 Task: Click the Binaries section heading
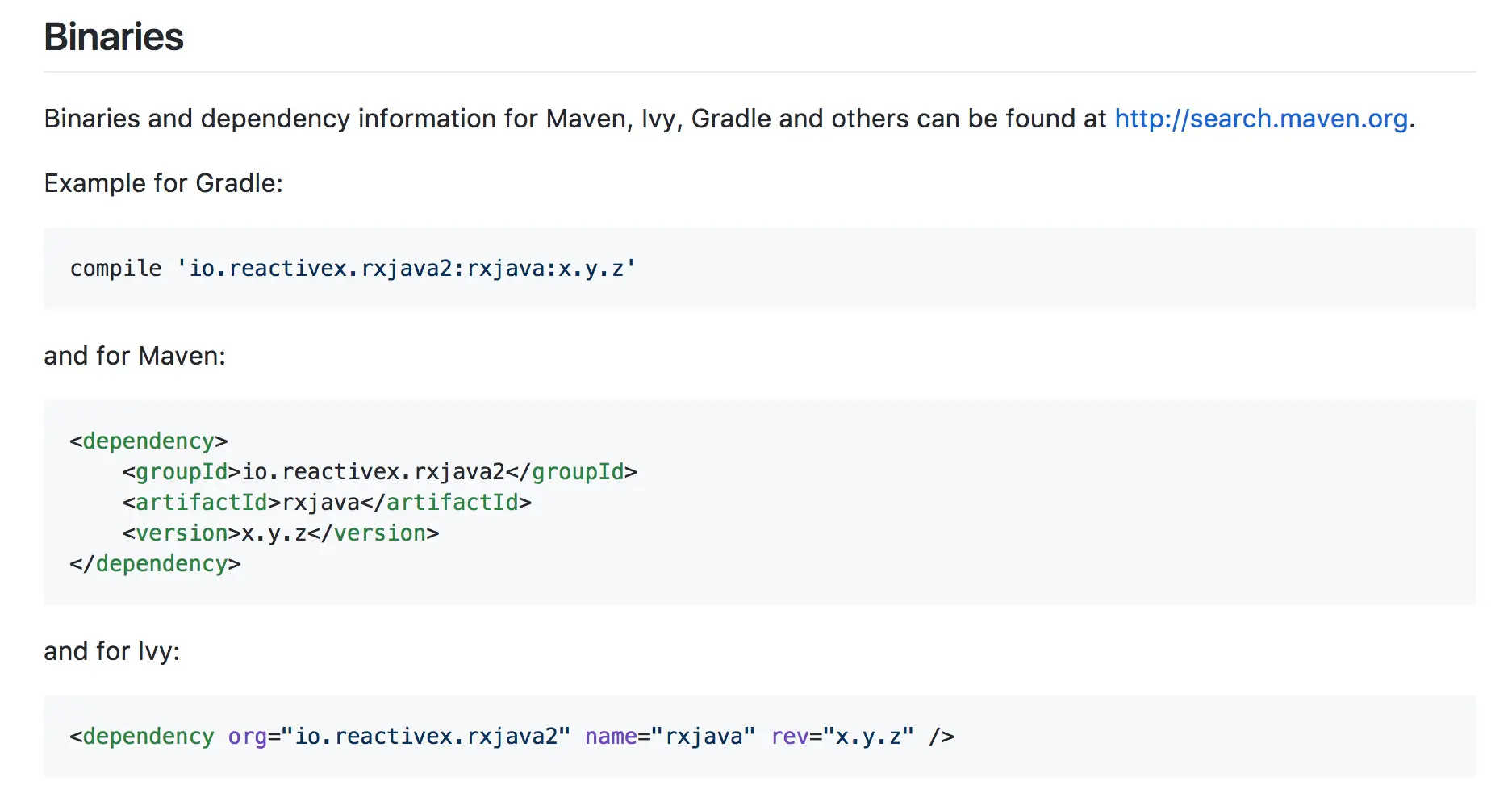tap(114, 37)
